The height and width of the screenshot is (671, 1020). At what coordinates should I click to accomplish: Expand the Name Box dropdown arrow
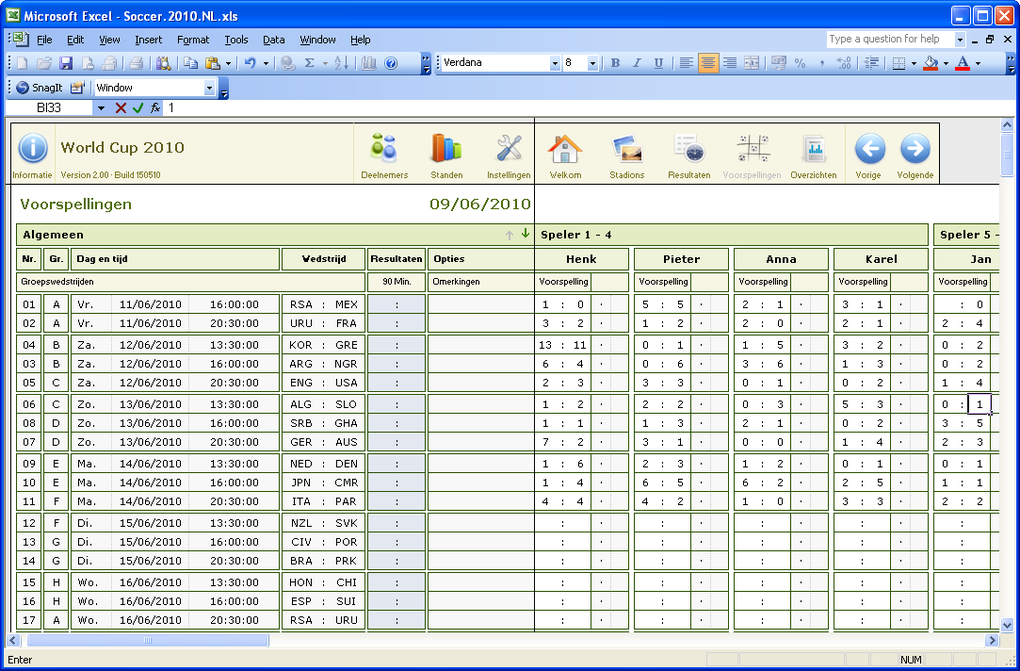(x=101, y=108)
